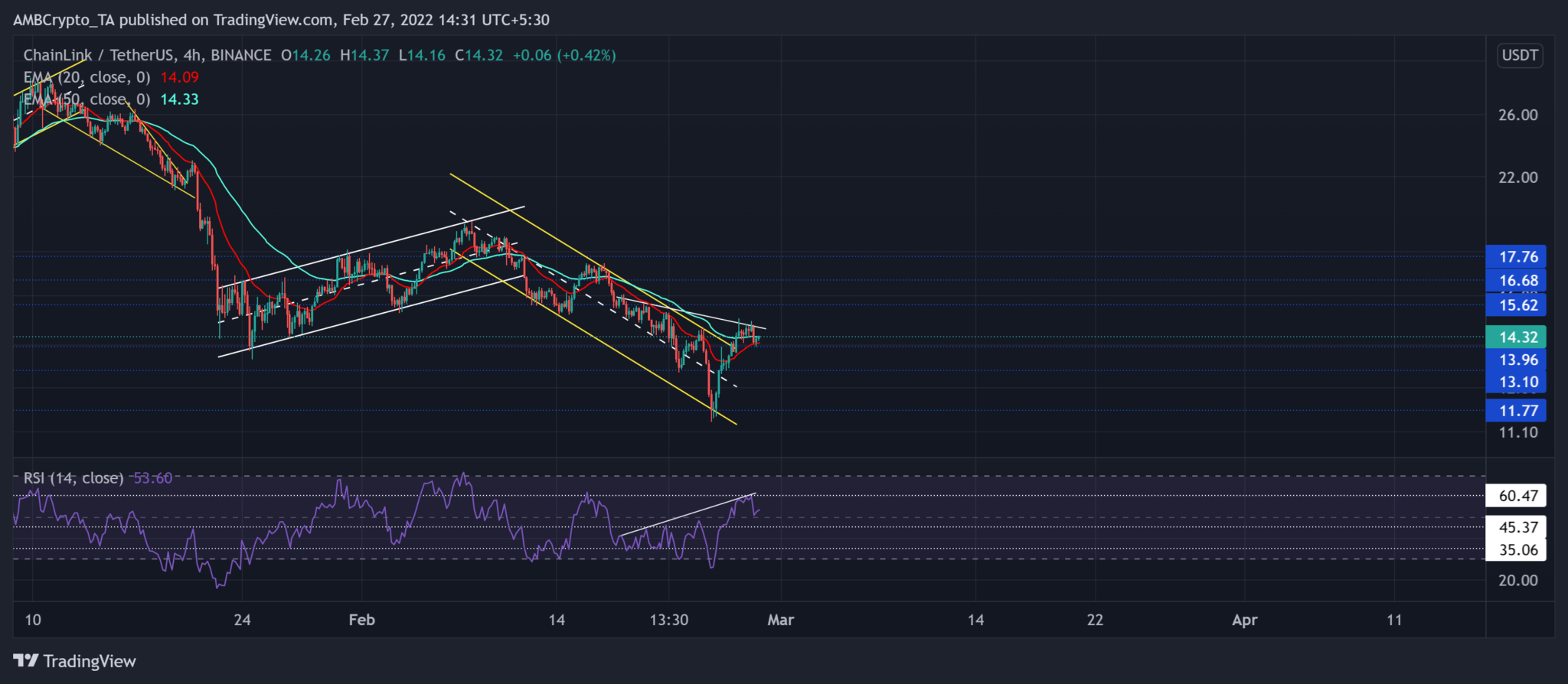Select the Mar date on time axis
1568x684 pixels.
(780, 620)
